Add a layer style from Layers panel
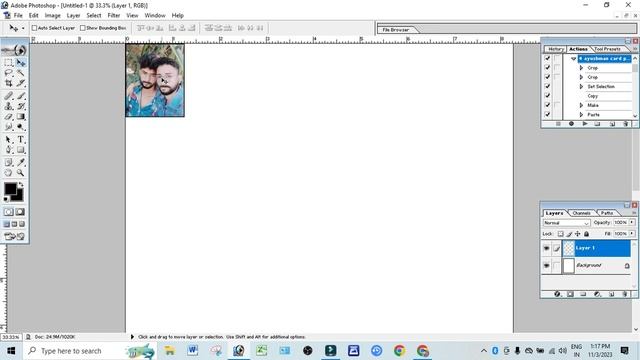This screenshot has height=360, width=640. coord(557,294)
